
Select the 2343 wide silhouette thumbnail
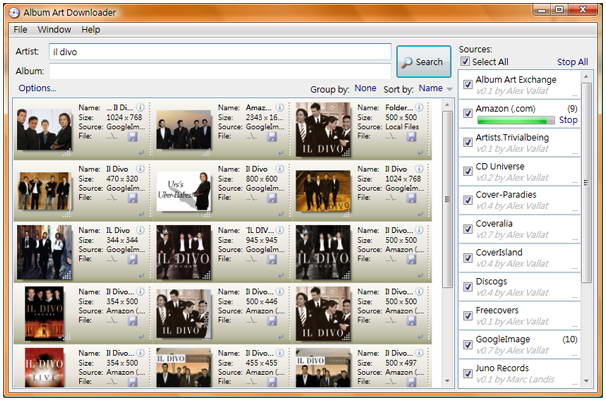(184, 130)
